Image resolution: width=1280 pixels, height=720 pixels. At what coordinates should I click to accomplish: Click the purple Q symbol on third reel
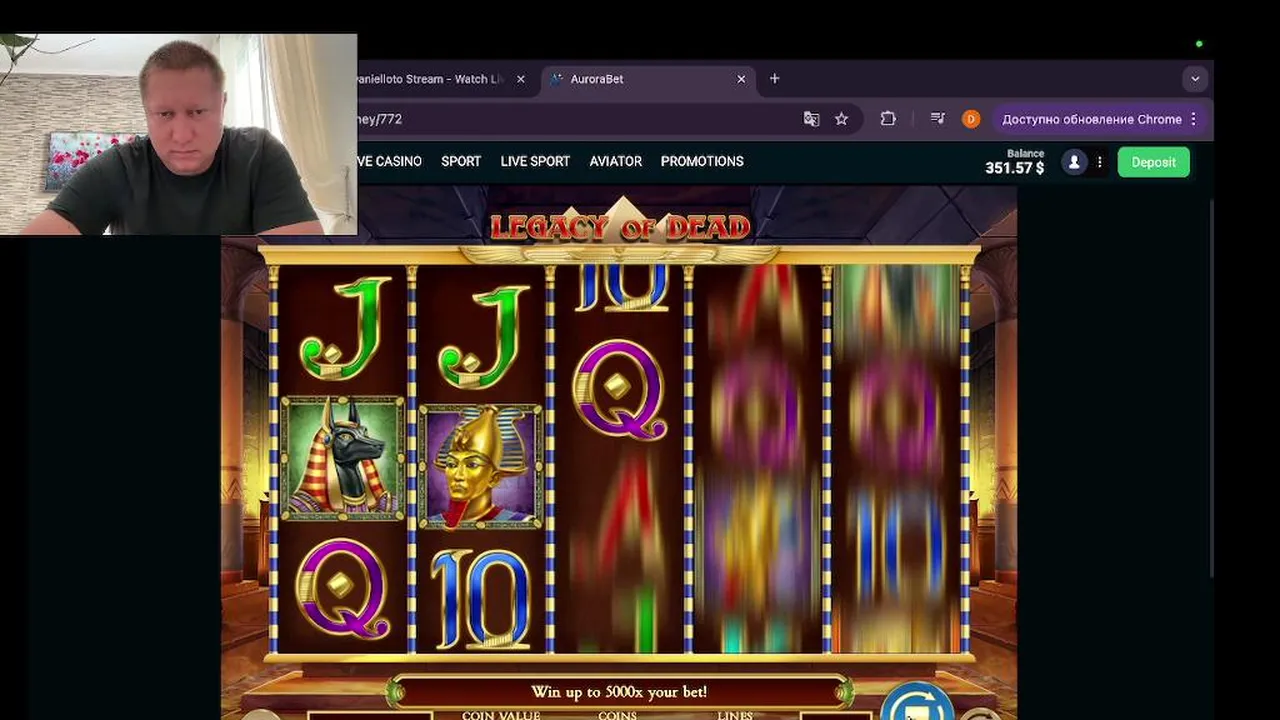click(620, 389)
